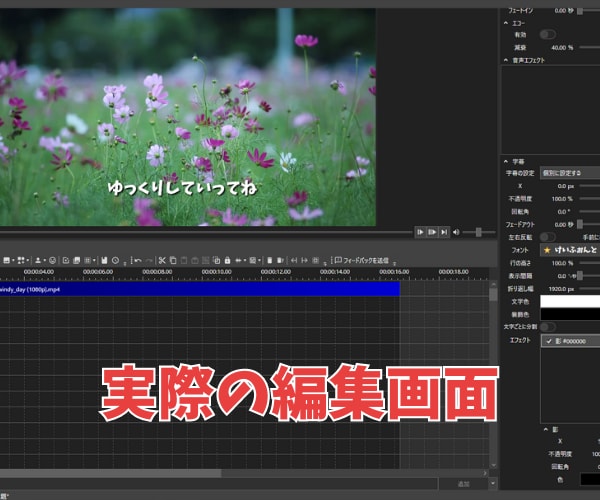Click the redo arrow icon in toolbar
Image resolution: width=600 pixels, height=500 pixels.
(x=149, y=261)
